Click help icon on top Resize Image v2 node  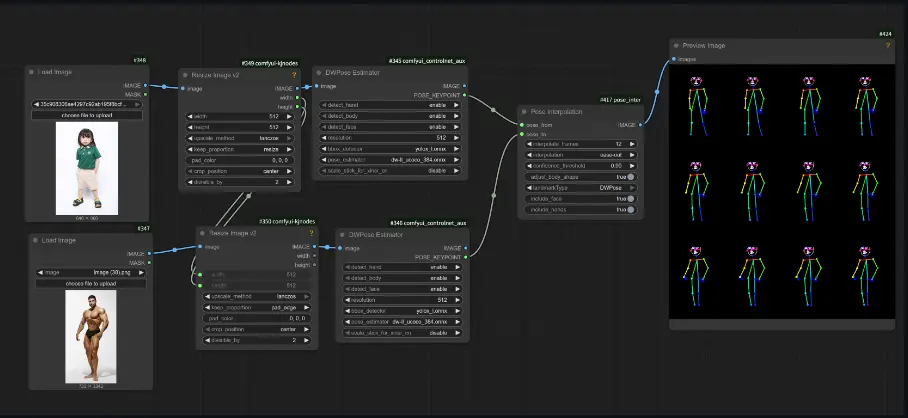pyautogui.click(x=295, y=75)
